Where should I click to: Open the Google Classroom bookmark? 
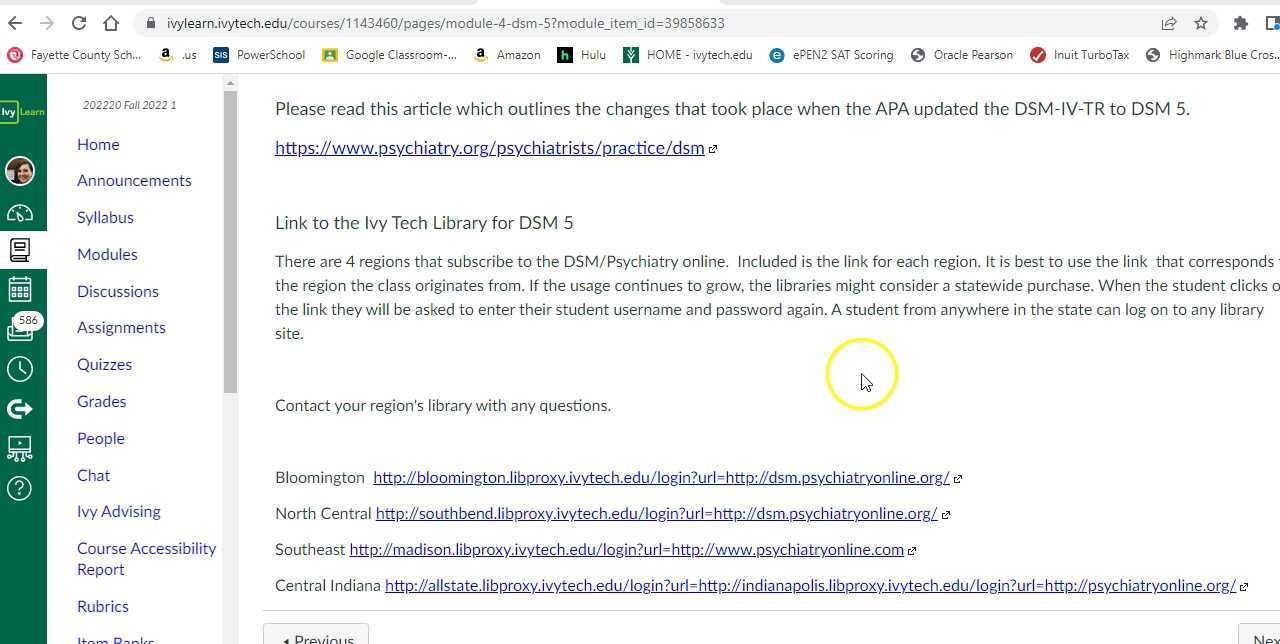coord(390,55)
